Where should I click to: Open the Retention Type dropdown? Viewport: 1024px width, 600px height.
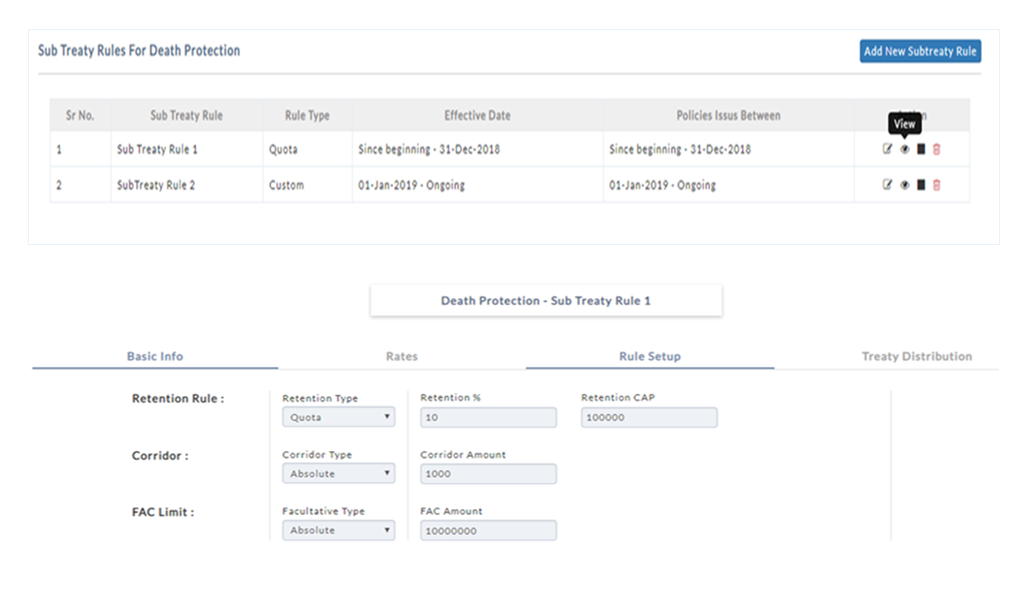338,418
